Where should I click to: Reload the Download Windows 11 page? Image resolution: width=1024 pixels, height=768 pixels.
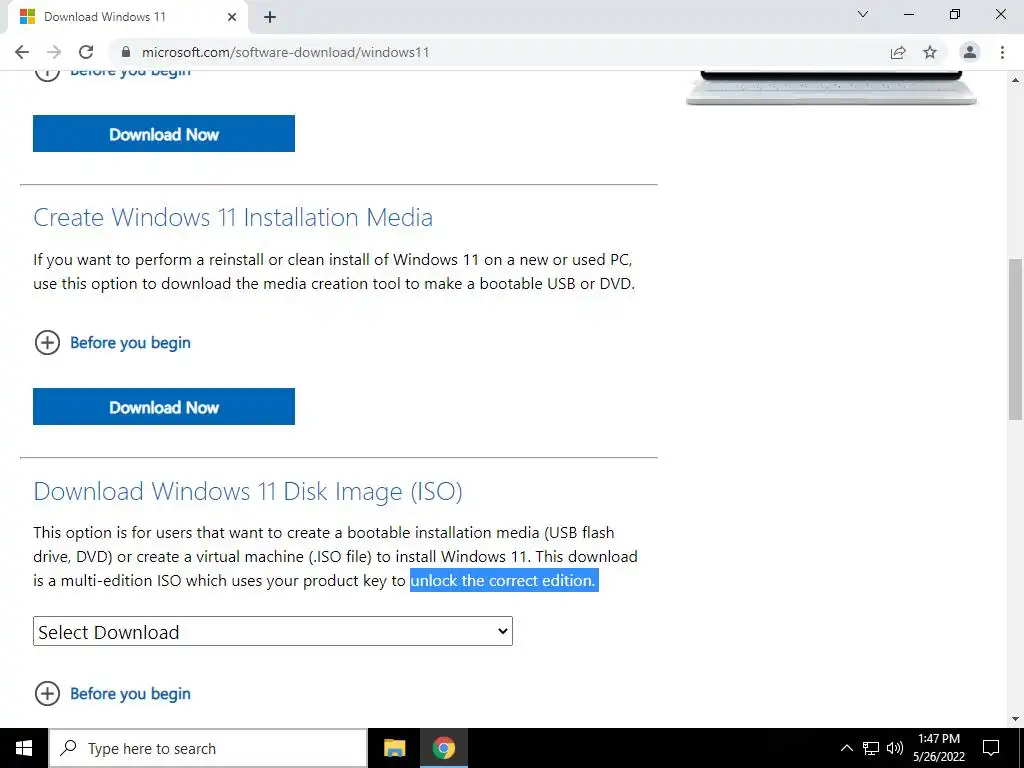86,52
